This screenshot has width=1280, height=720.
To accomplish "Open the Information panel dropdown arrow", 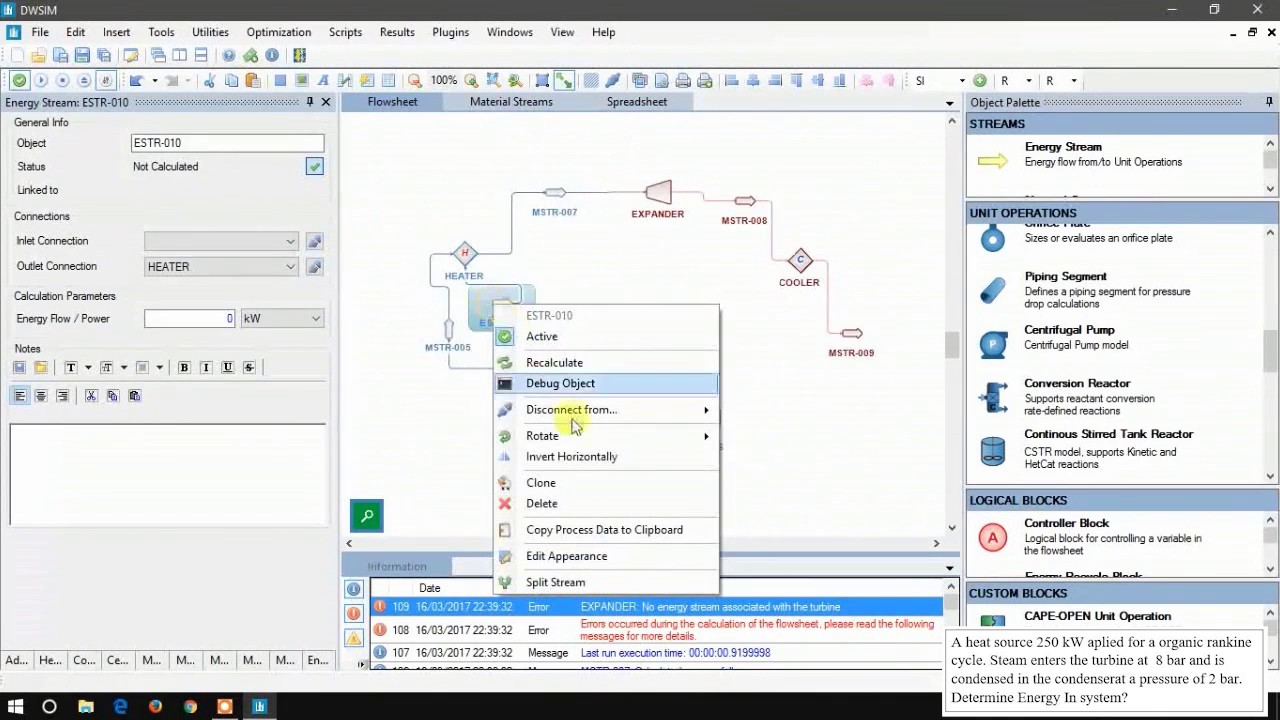I will [950, 567].
